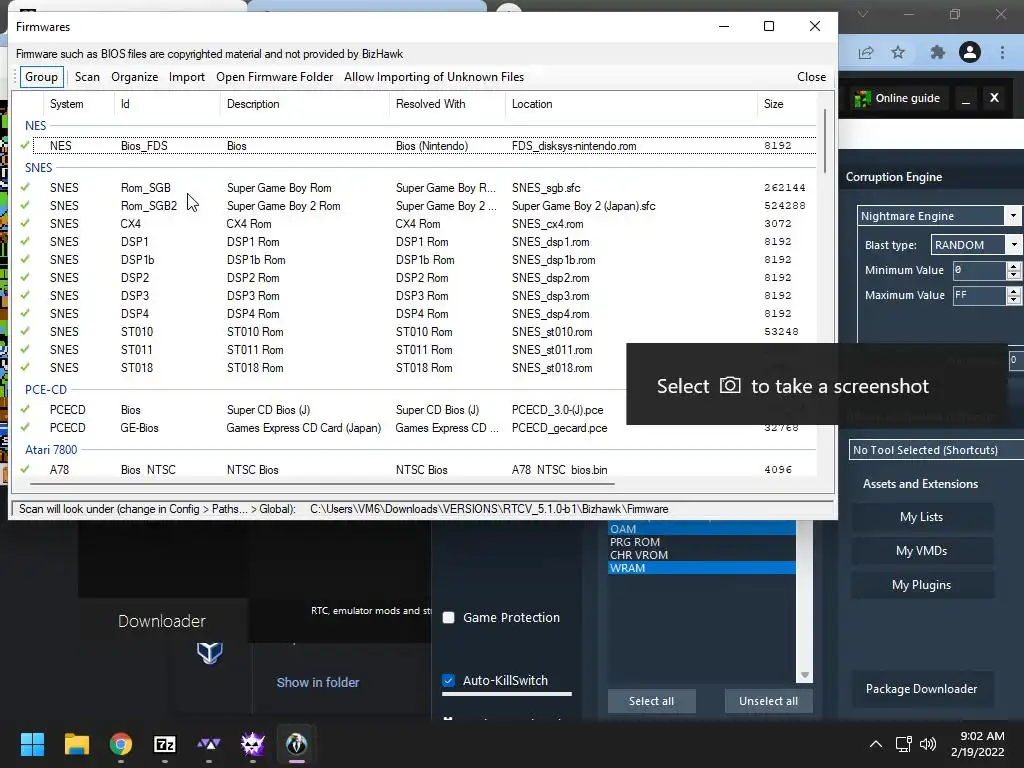Show hidden tray icons
This screenshot has width=1024, height=768.
pos(876,744)
